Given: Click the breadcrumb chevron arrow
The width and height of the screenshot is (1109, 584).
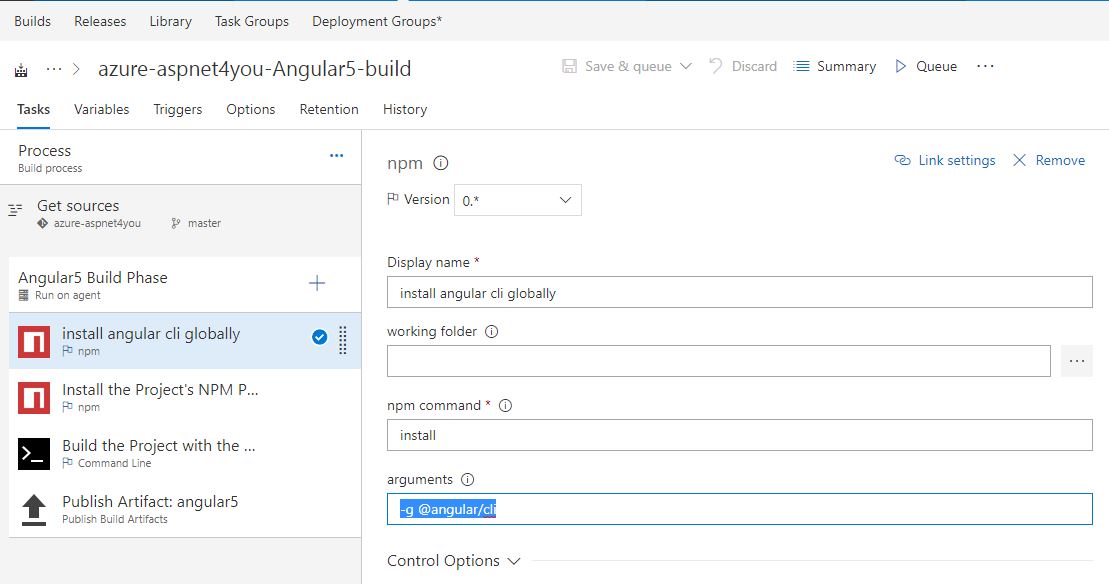Looking at the screenshot, I should click(76, 69).
